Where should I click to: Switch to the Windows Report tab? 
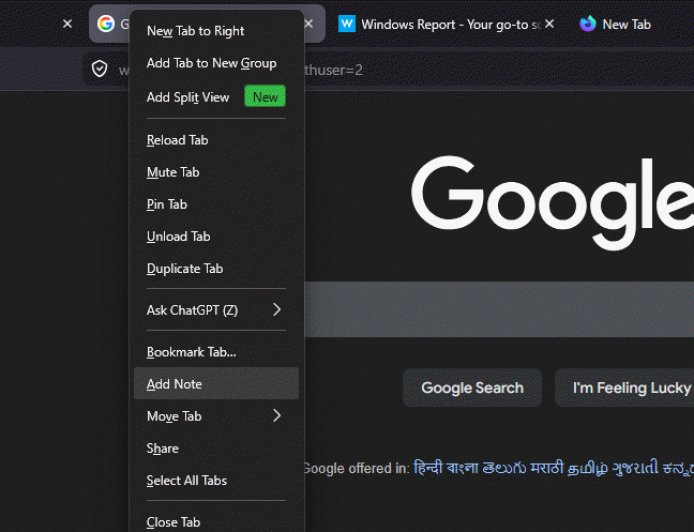(446, 24)
